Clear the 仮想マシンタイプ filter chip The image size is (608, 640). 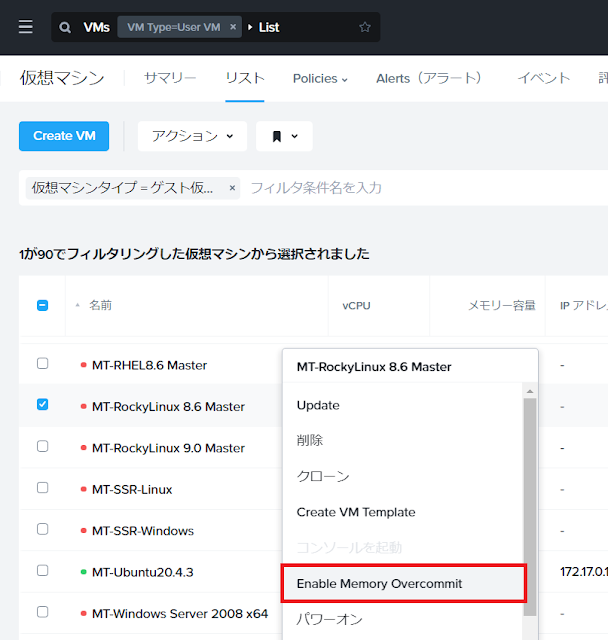pos(232,187)
